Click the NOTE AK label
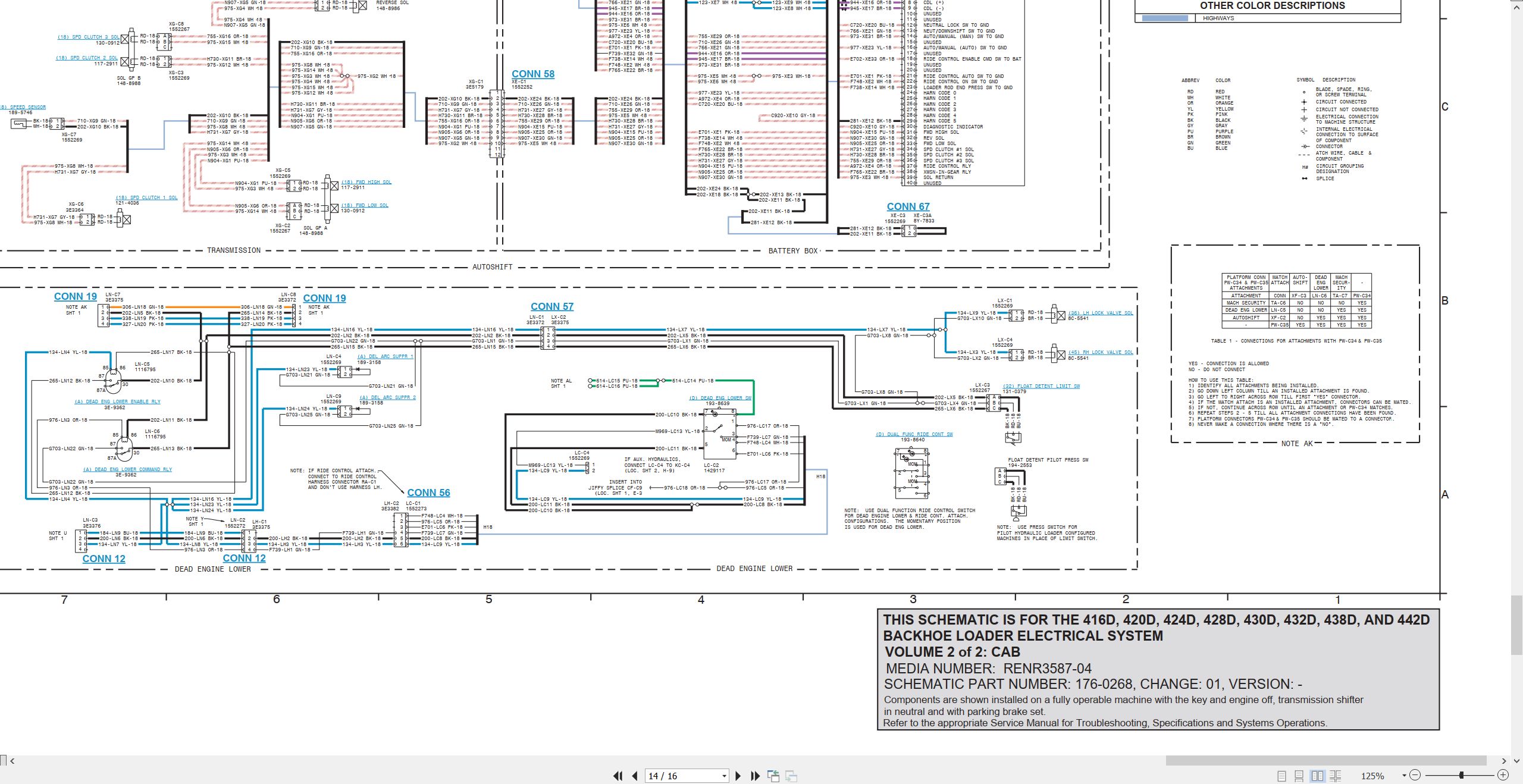 click(x=1297, y=444)
